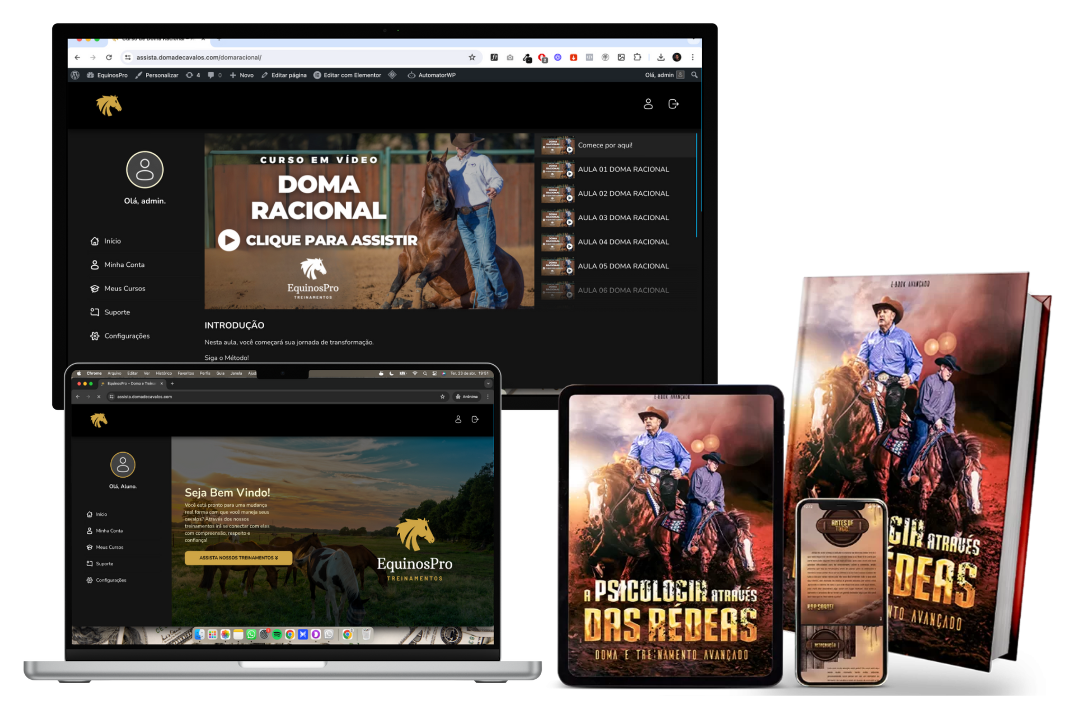This screenshot has width=1080, height=703.
Task: Click the Novo item in admin bar
Action: [x=242, y=75]
